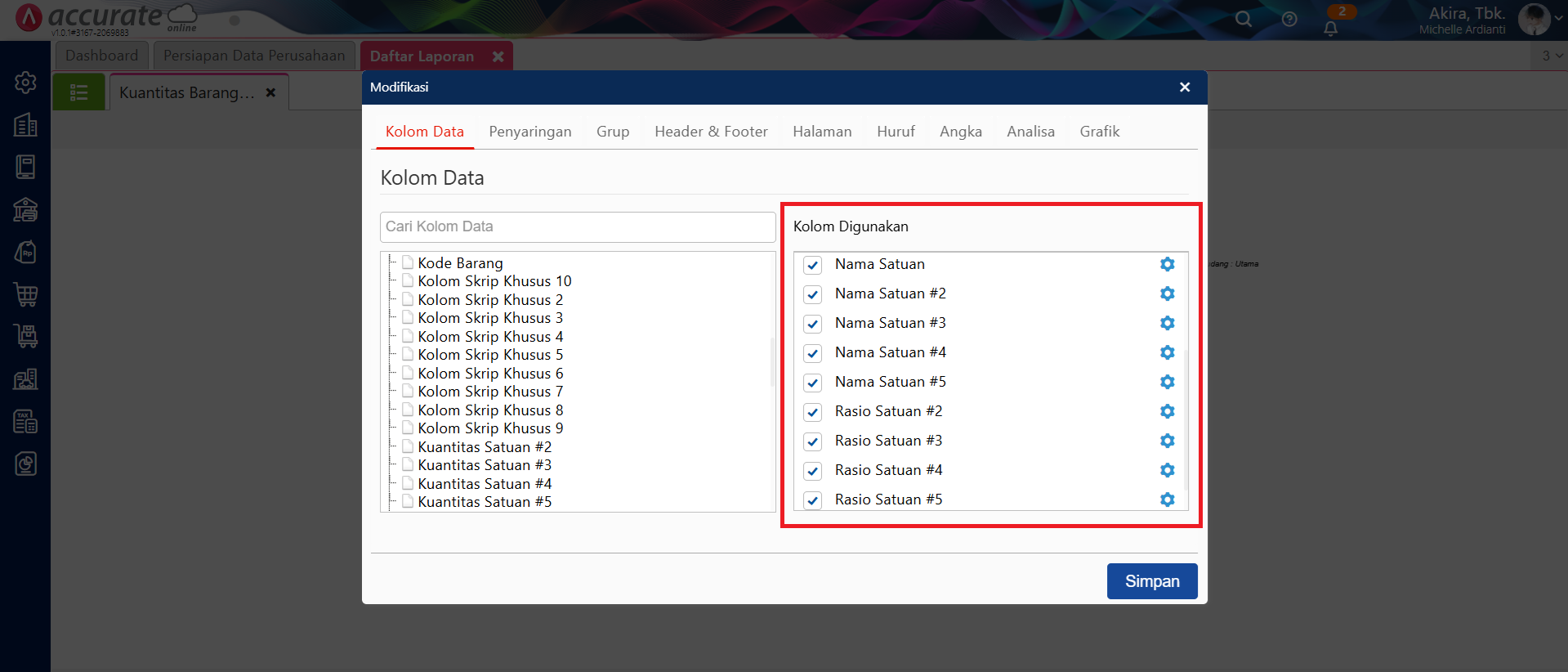Click the help question mark icon

(x=1289, y=19)
